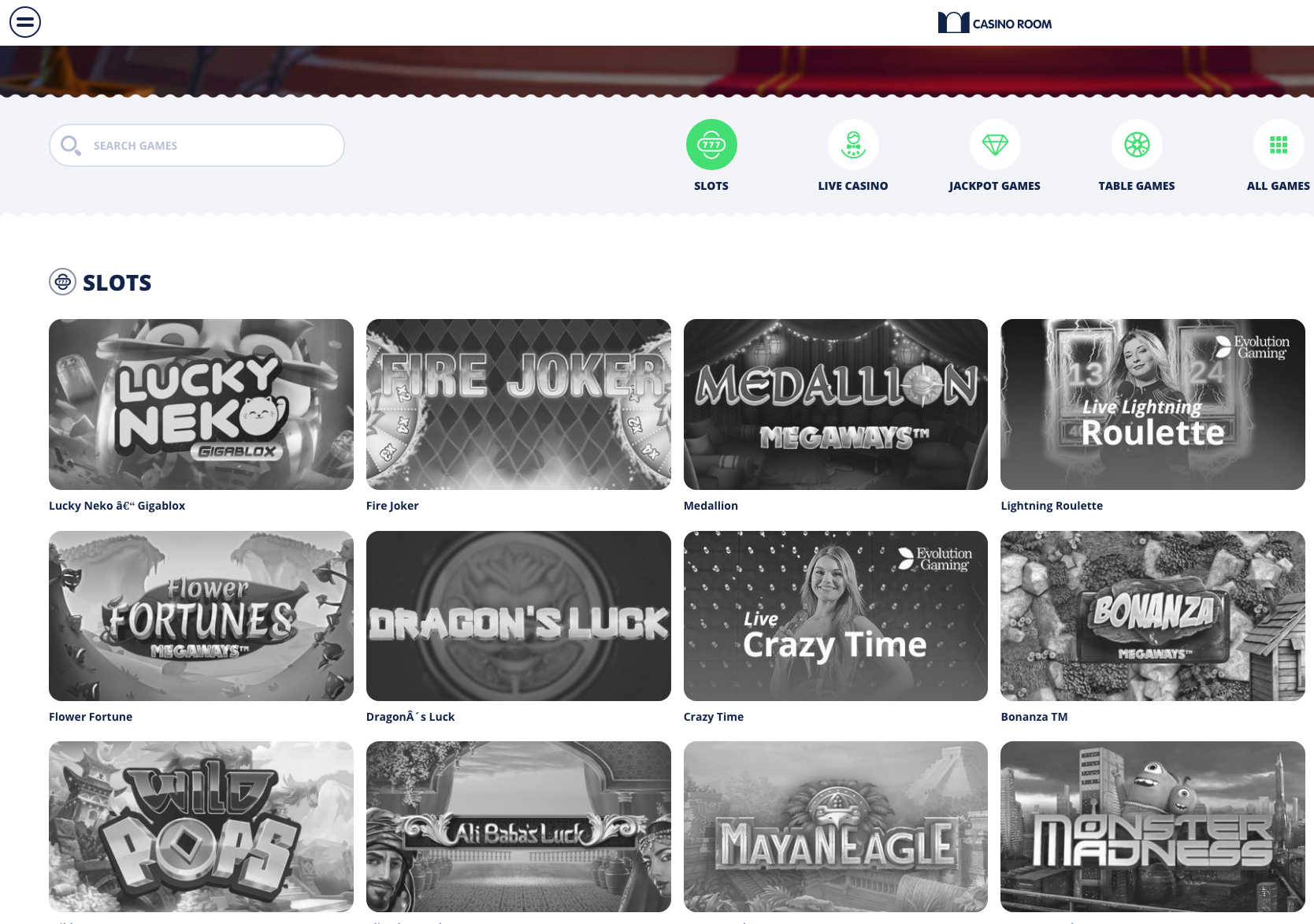Click the 'Fire Joker' title link
The image size is (1314, 924).
392,506
